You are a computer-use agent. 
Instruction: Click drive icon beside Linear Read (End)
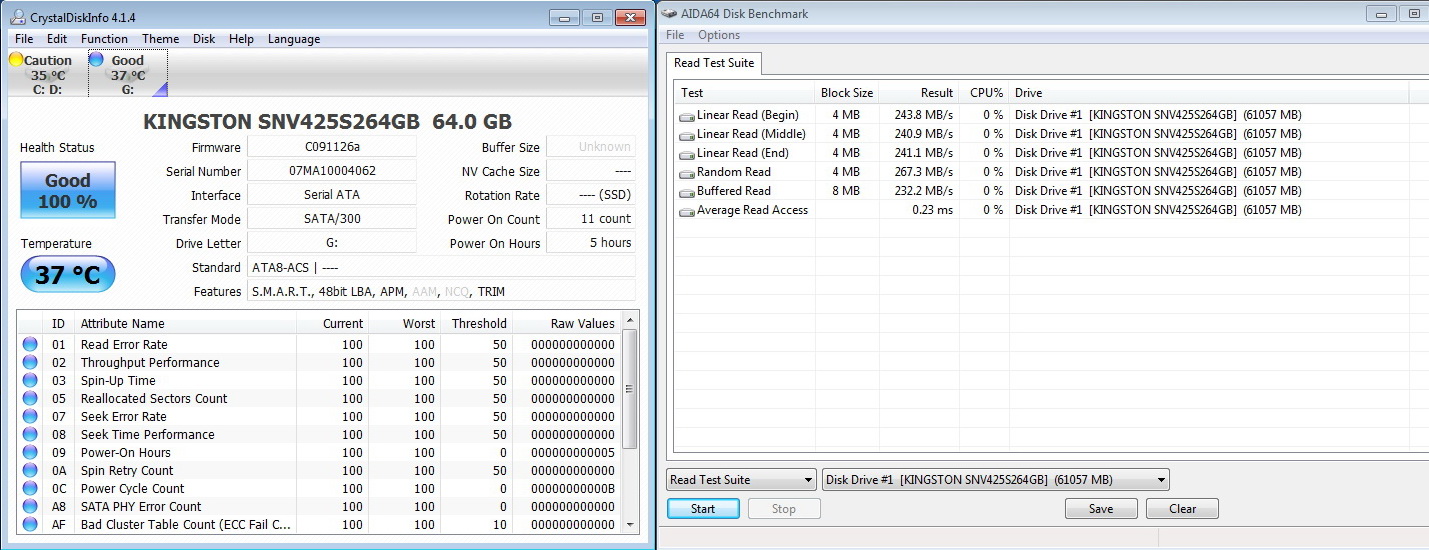[x=687, y=154]
